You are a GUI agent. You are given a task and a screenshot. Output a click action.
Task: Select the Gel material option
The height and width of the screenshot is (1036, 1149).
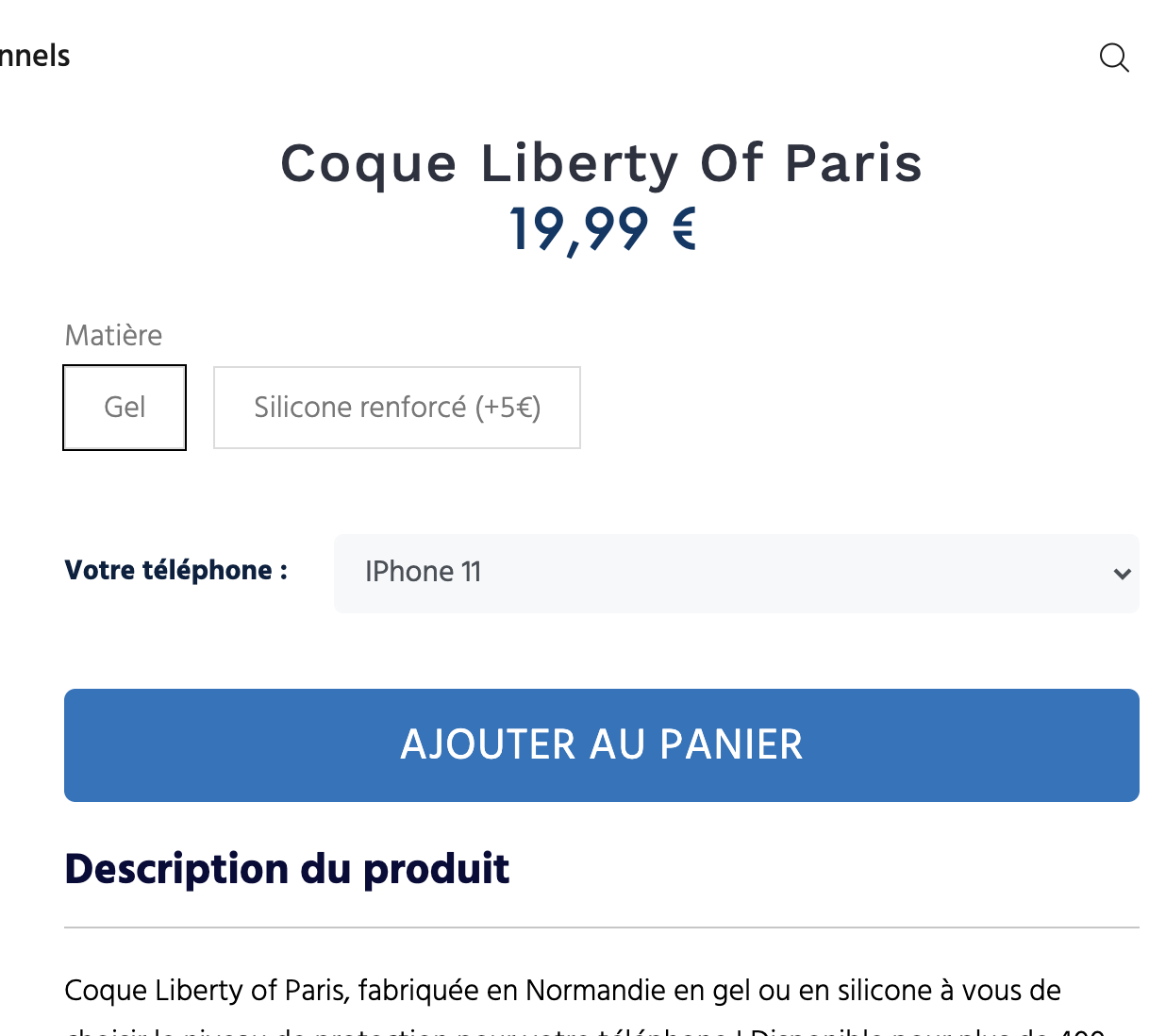[x=125, y=408]
